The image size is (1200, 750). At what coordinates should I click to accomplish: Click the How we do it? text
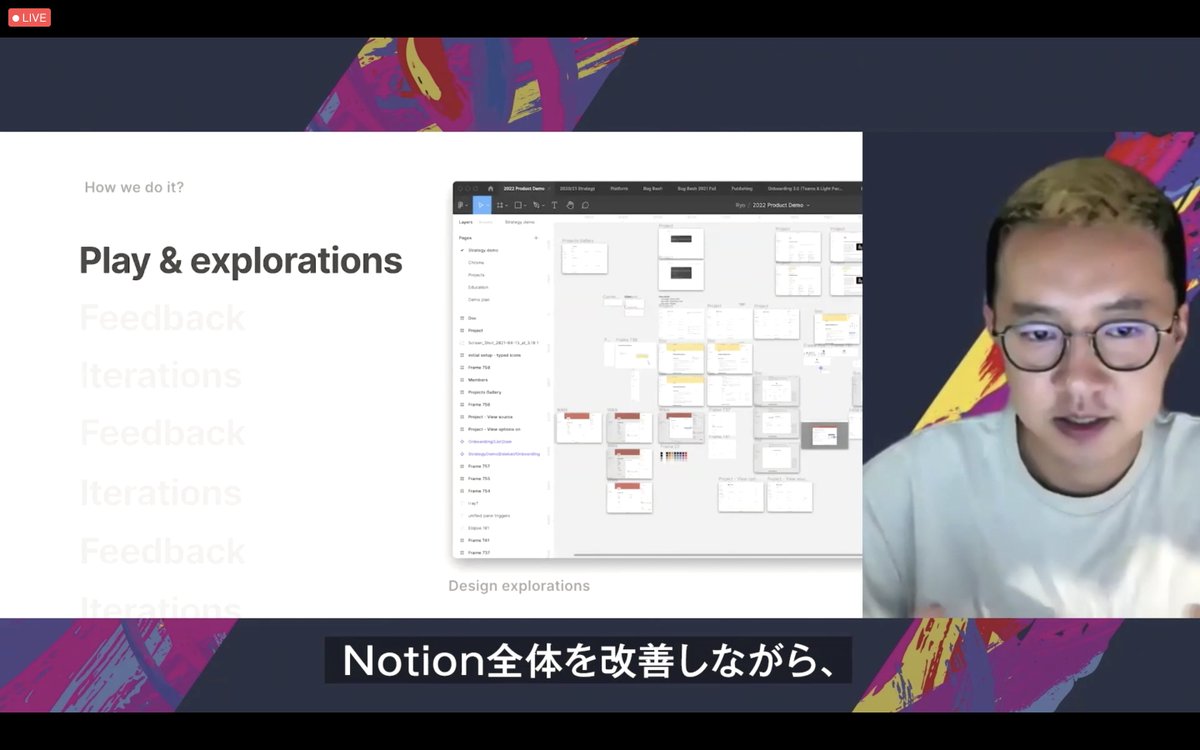pos(134,187)
